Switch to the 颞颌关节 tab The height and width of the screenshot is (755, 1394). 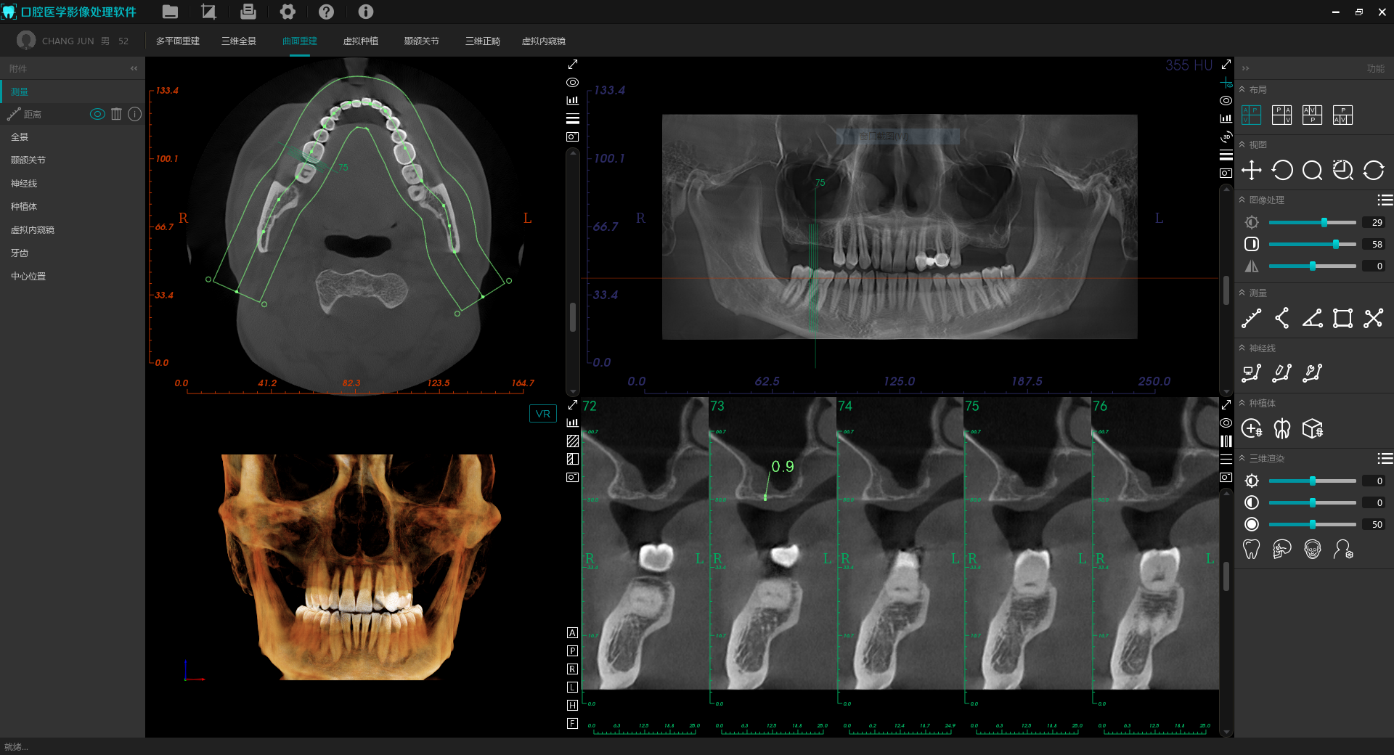pos(421,41)
